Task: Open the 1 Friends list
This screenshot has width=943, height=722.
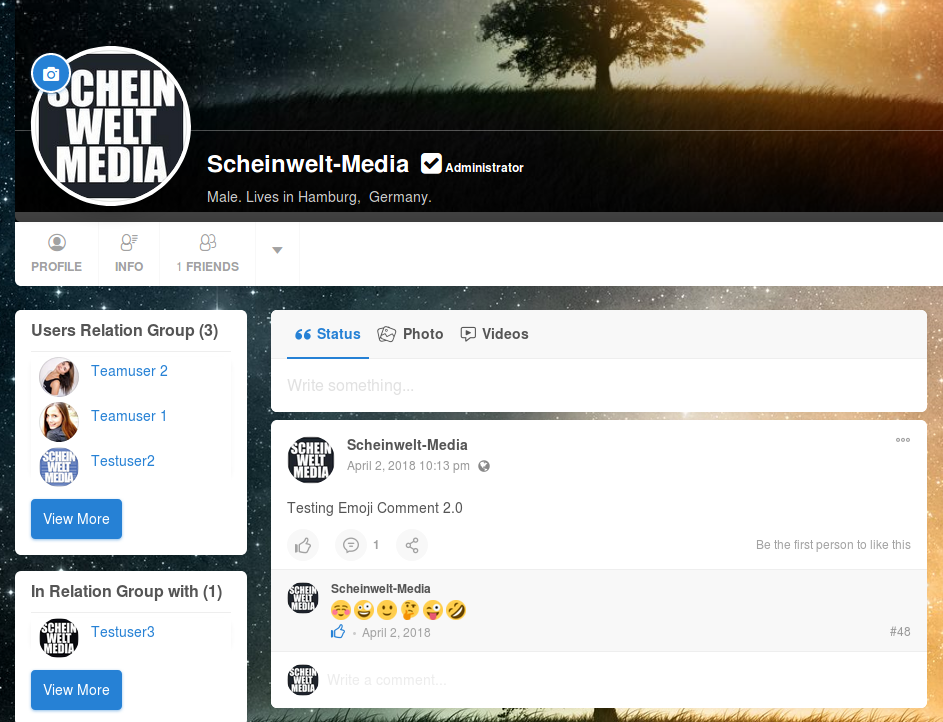Action: pos(207,254)
